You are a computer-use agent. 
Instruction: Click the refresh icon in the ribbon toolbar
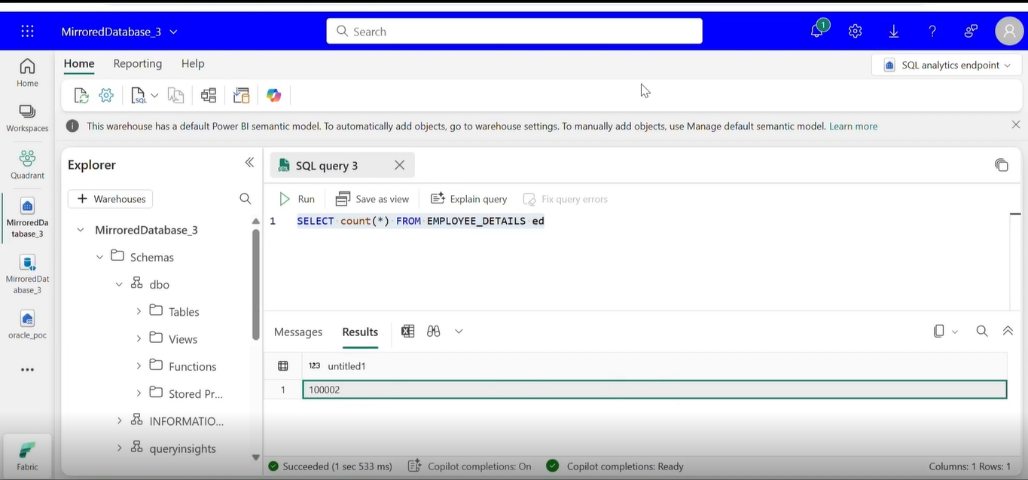tap(81, 96)
